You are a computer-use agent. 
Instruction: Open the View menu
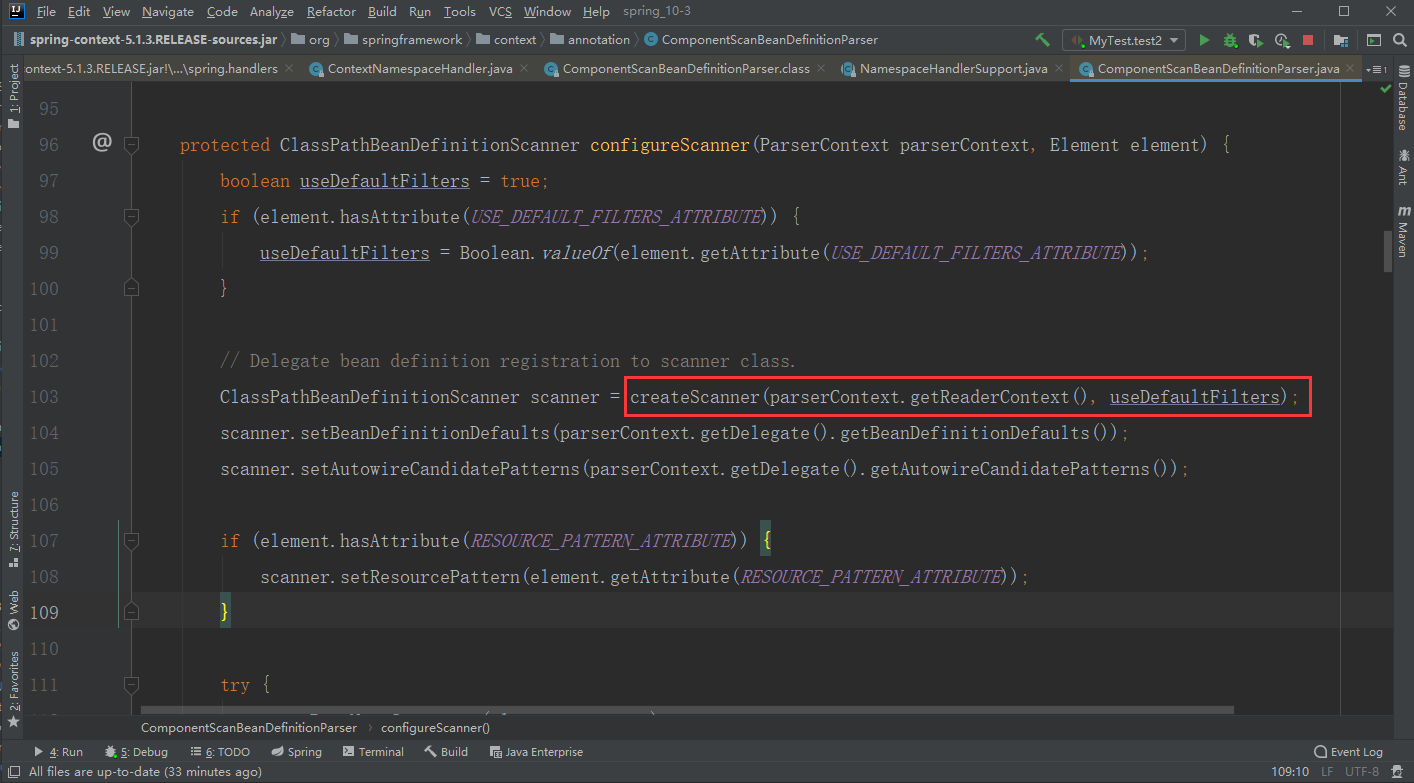click(x=116, y=12)
